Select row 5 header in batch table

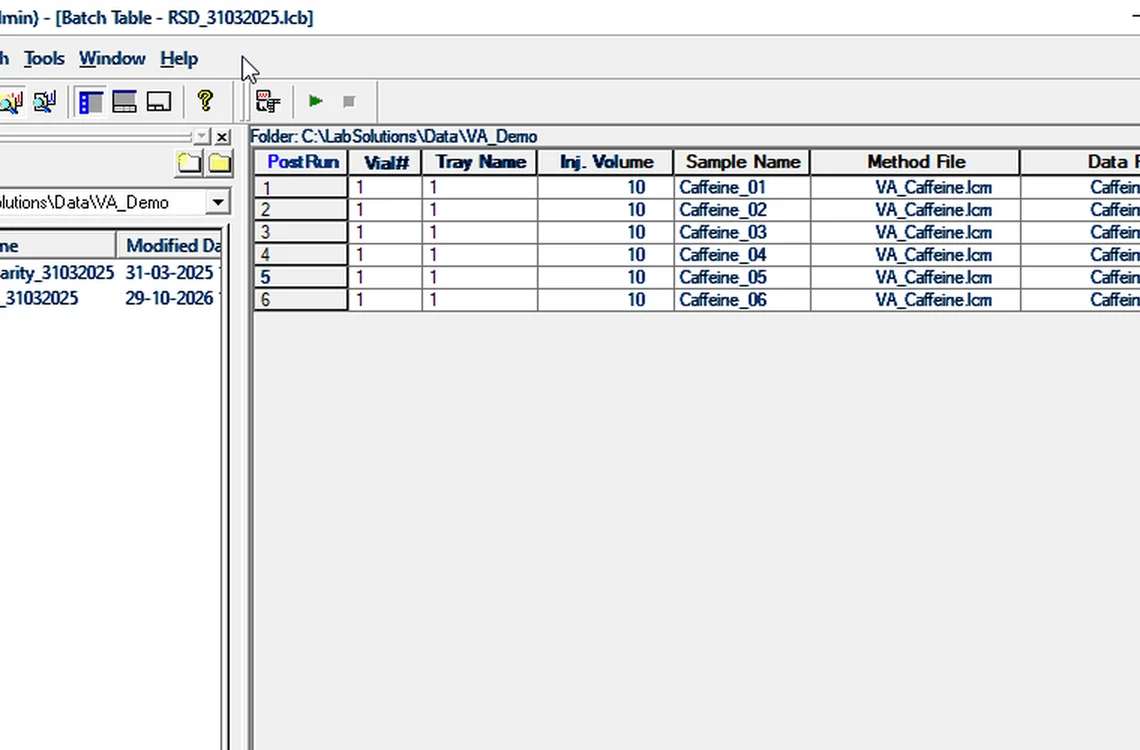point(301,278)
